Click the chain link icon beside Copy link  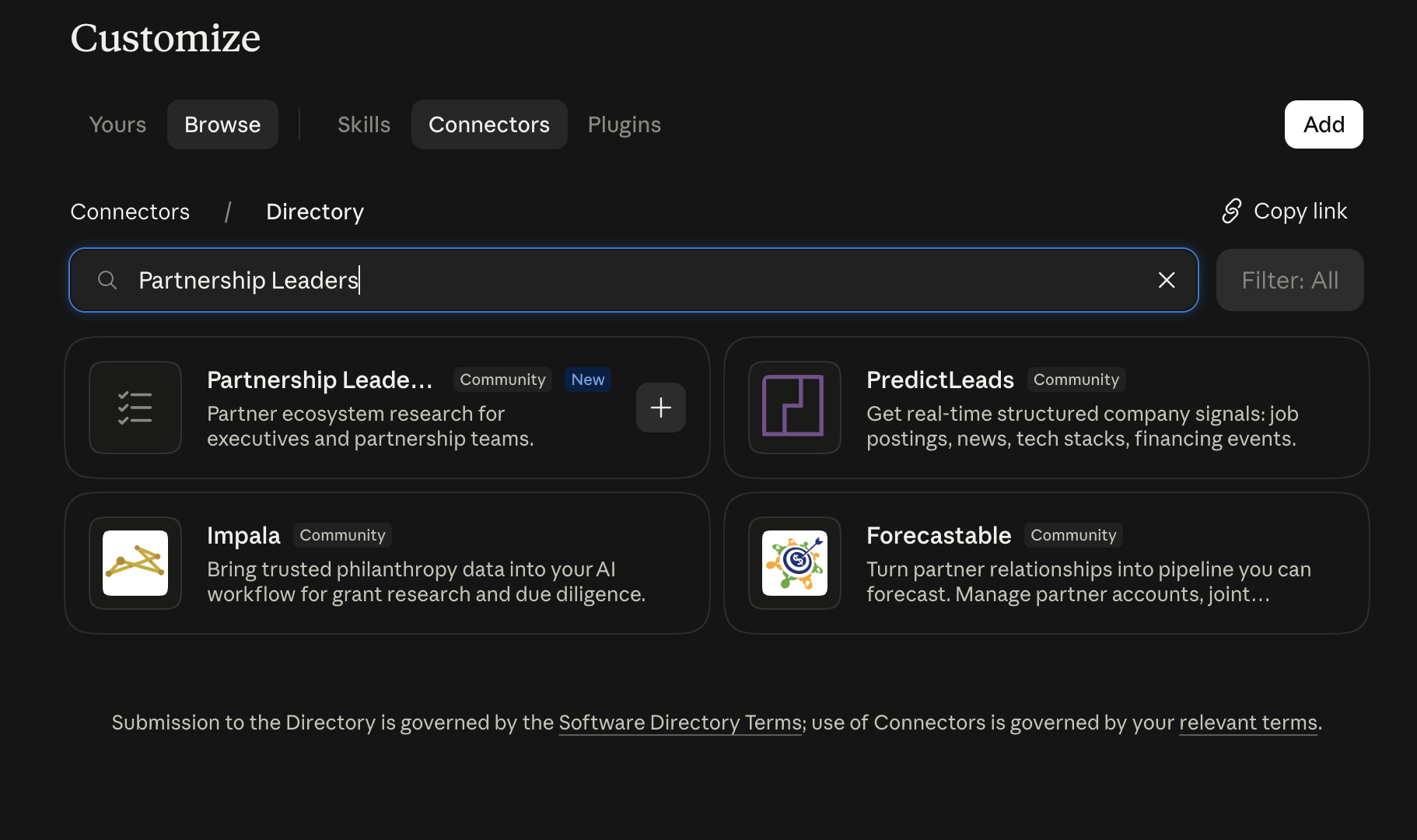tap(1232, 211)
